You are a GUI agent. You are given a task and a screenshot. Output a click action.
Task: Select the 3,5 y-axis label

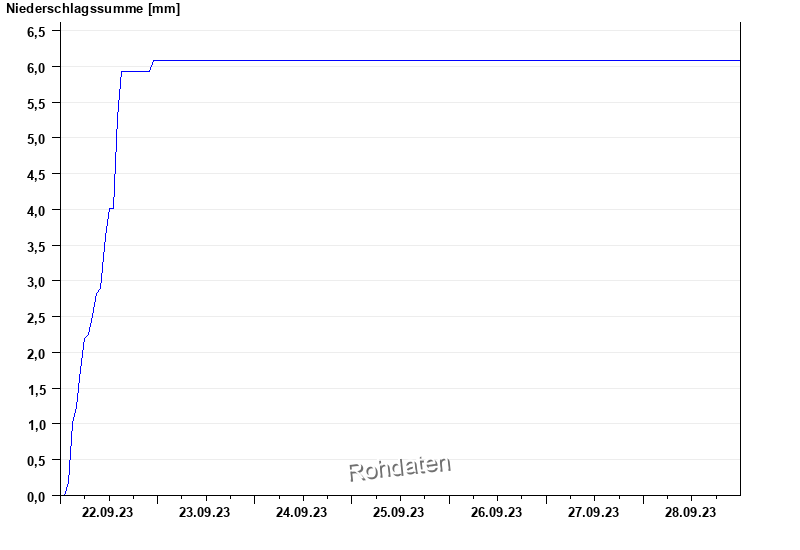36,246
